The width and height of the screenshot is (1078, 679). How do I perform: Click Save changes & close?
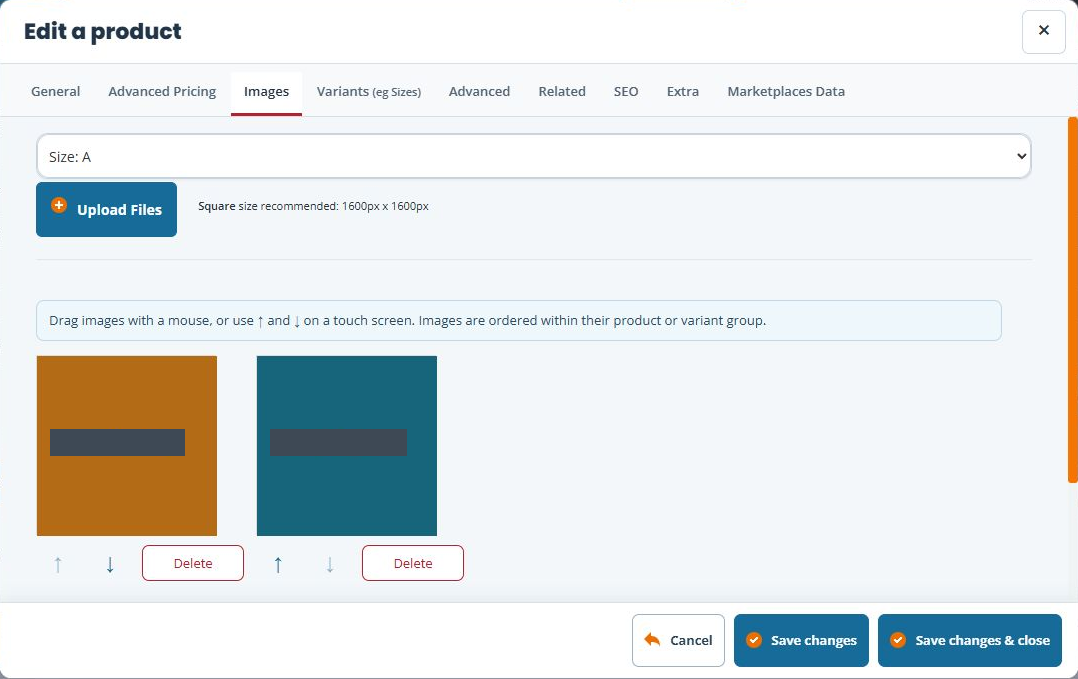tap(970, 641)
